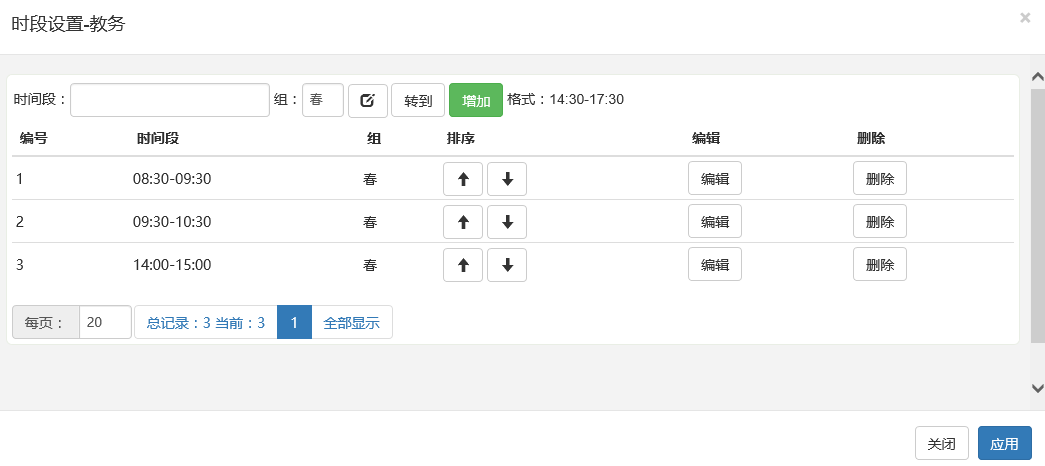The height and width of the screenshot is (466, 1045).
Task: Close the dialog with the X icon
Action: click(1025, 18)
